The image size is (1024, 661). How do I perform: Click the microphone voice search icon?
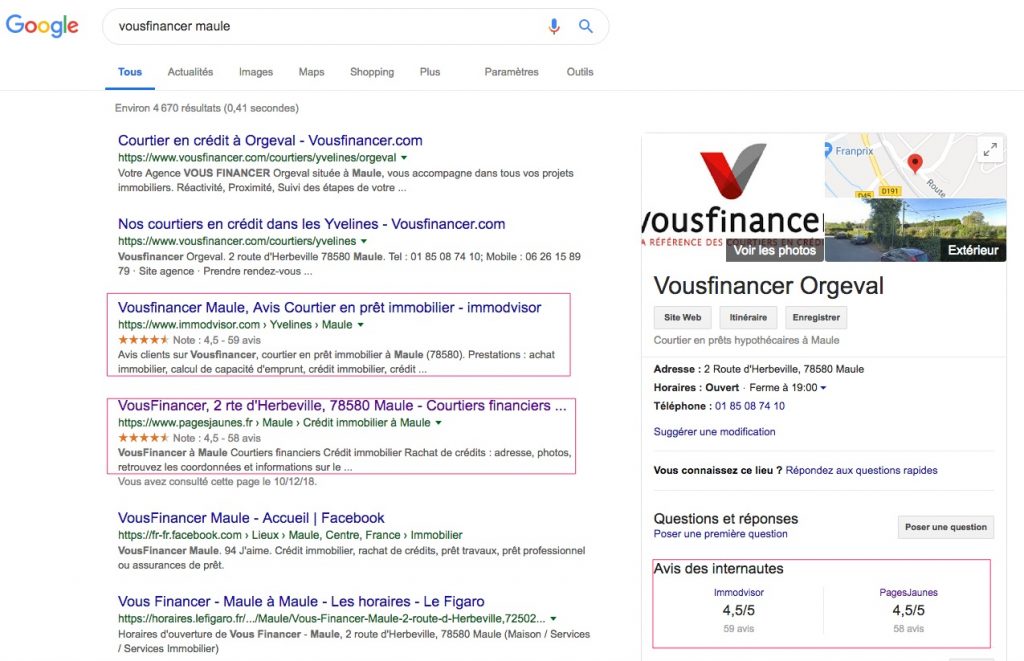[554, 27]
